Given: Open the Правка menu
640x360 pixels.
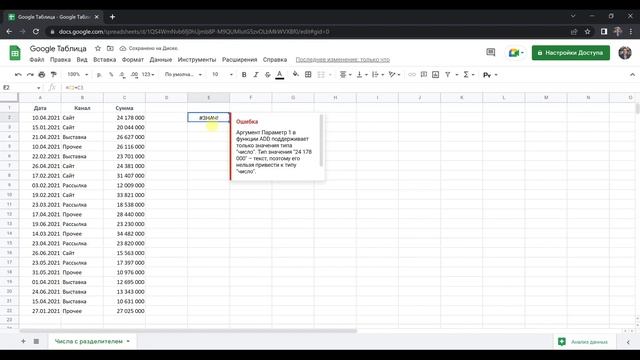Looking at the screenshot, I should tap(60, 60).
